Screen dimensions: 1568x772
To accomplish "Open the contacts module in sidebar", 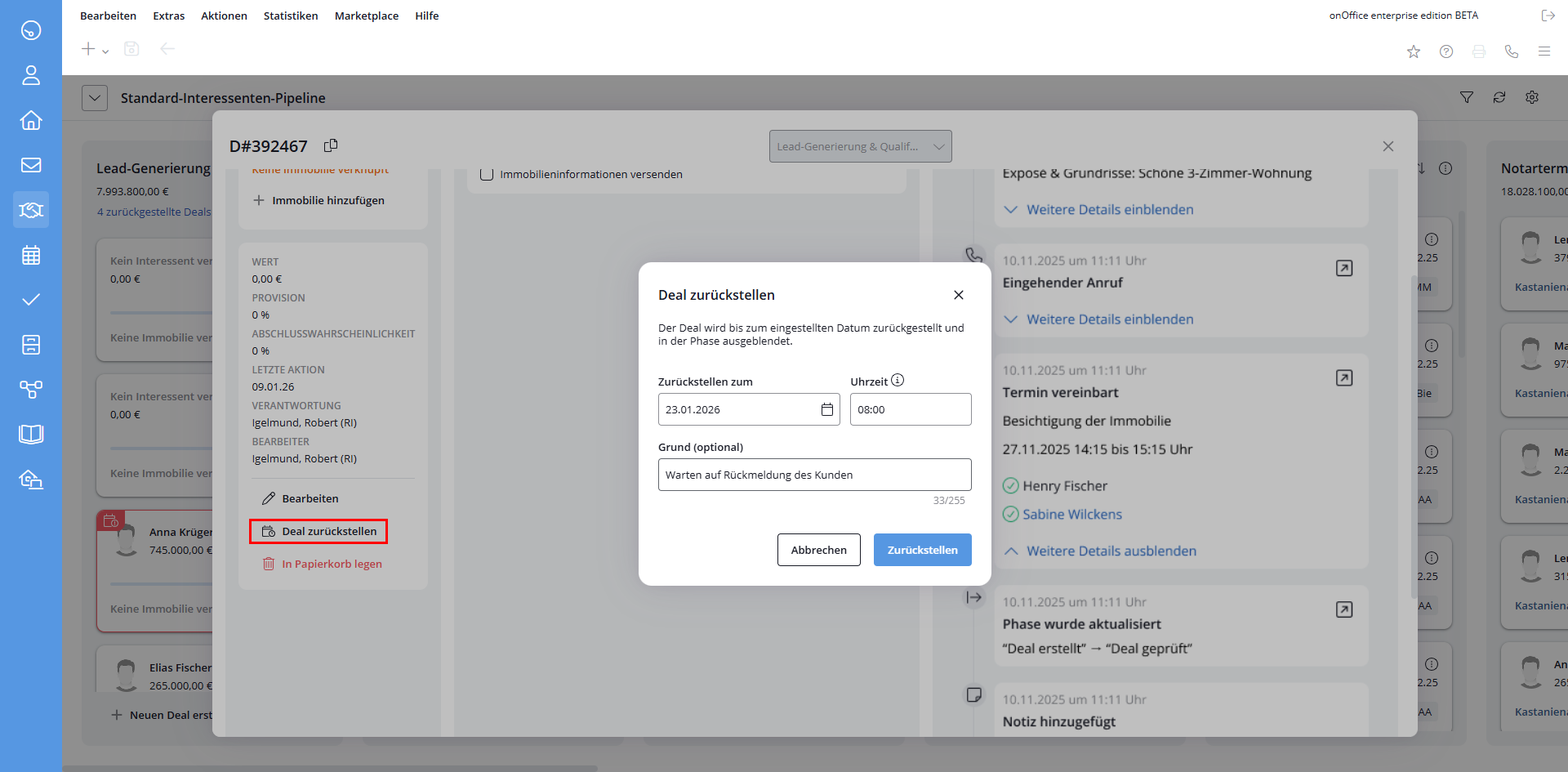I will [31, 75].
